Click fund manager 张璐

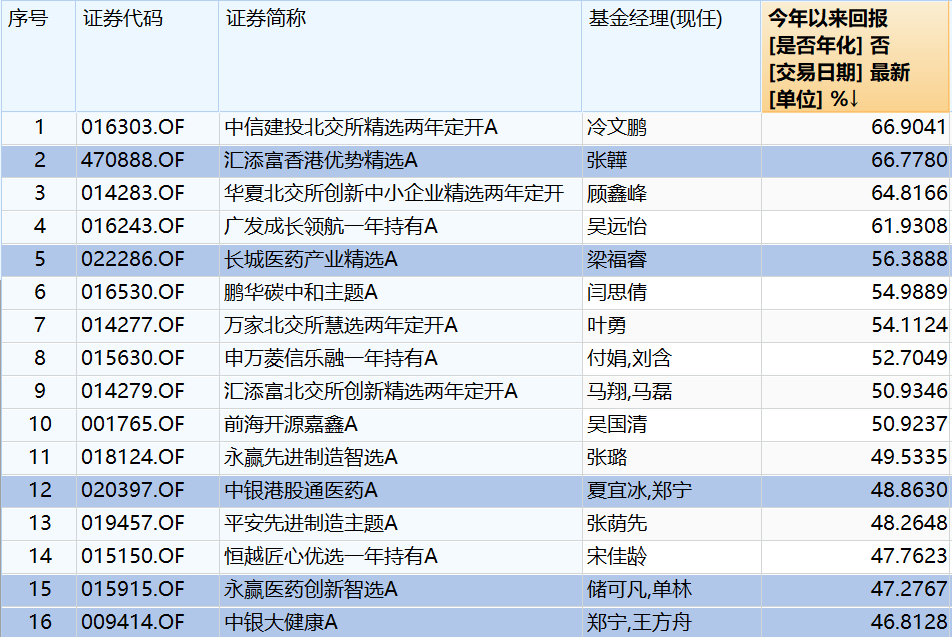point(607,457)
